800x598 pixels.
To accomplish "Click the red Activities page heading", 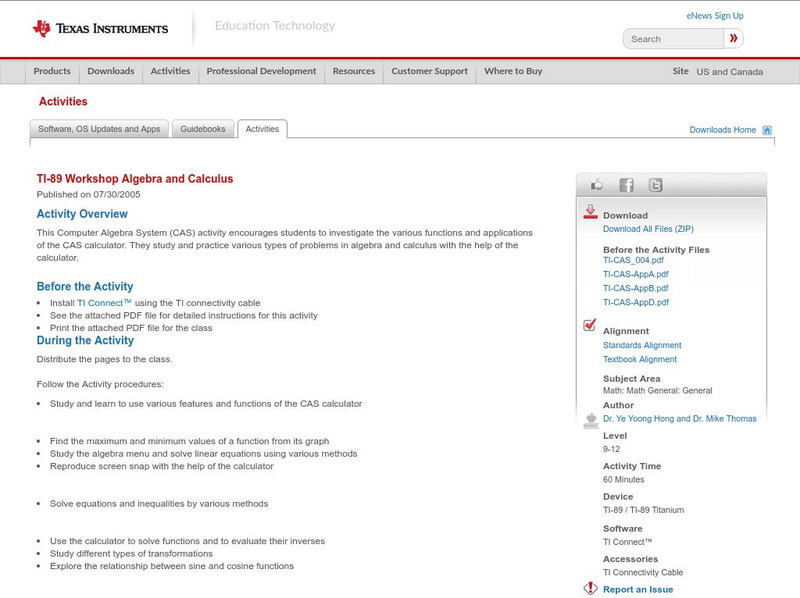I will tap(63, 102).
